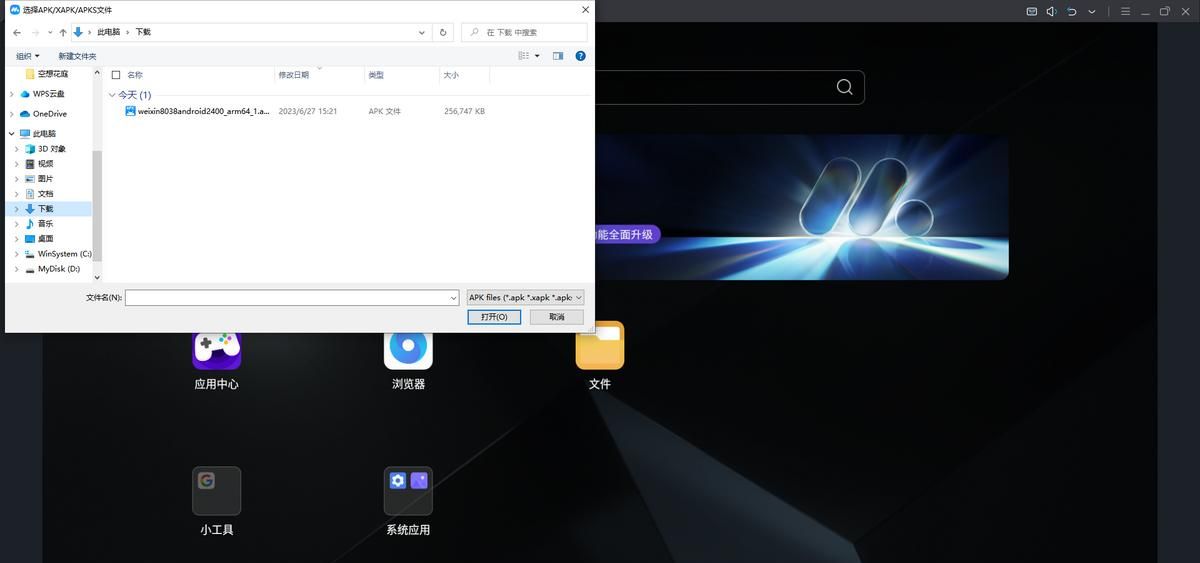Sort by 名称 column
This screenshot has height=563, width=1200.
click(135, 75)
